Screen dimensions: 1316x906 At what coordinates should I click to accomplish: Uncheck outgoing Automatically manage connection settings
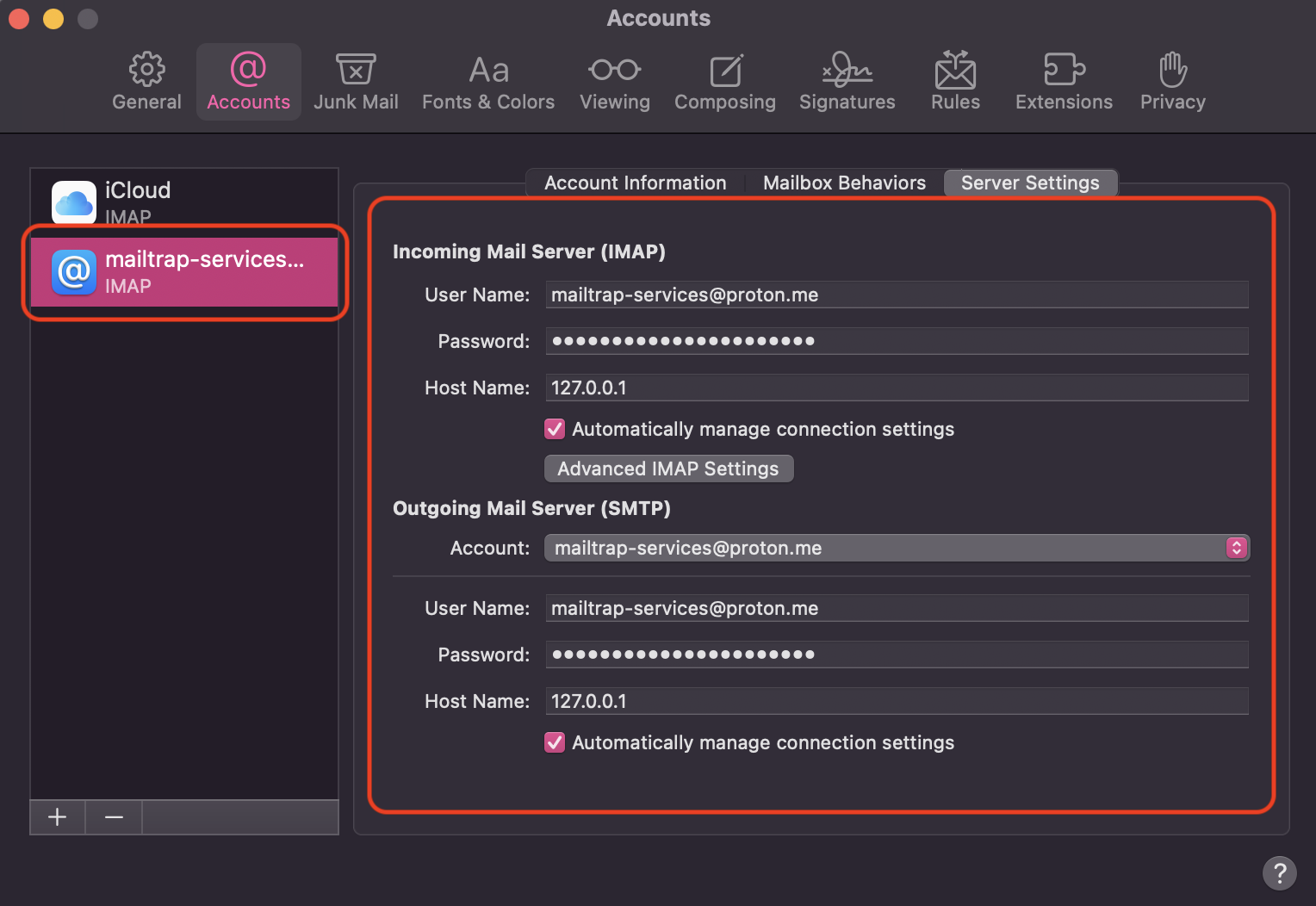coord(555,742)
